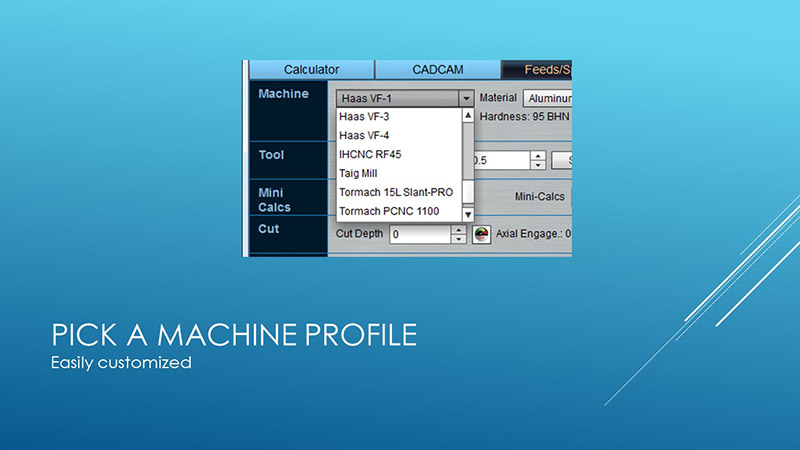Image resolution: width=800 pixels, height=450 pixels.
Task: Increase tool value 0.5 with up stepper
Action: (x=538, y=155)
